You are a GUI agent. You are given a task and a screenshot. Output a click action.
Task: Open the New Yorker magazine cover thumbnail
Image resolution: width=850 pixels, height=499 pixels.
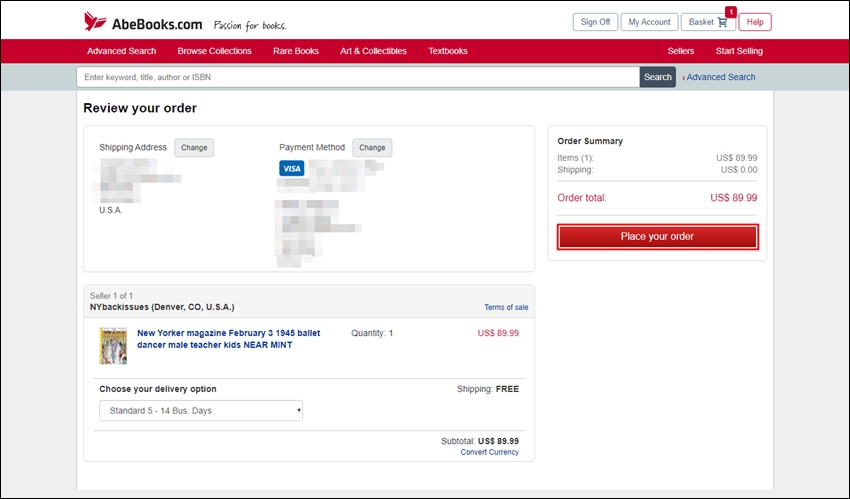tap(113, 346)
